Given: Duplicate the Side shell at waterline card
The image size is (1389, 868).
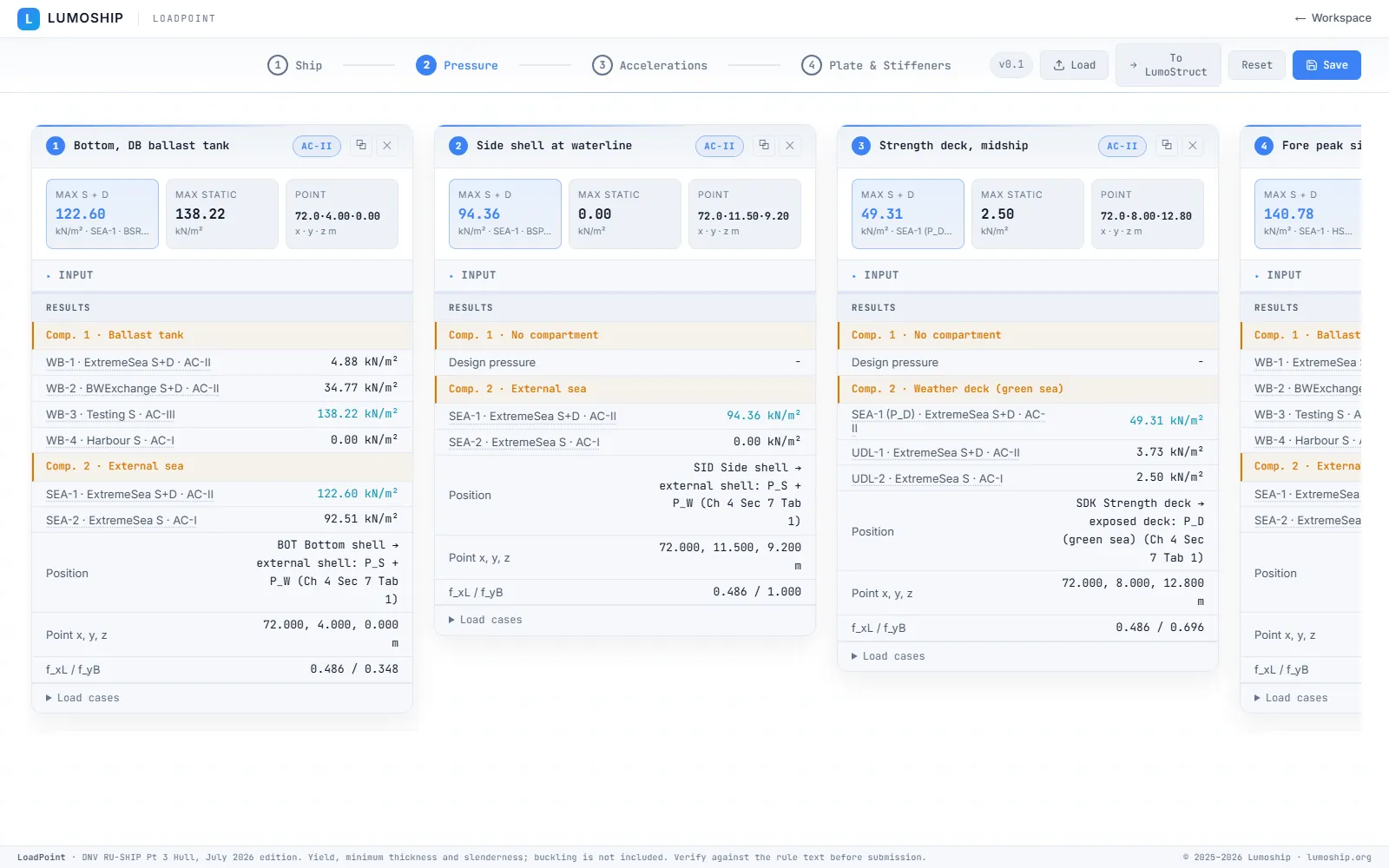Looking at the screenshot, I should pyautogui.click(x=764, y=146).
